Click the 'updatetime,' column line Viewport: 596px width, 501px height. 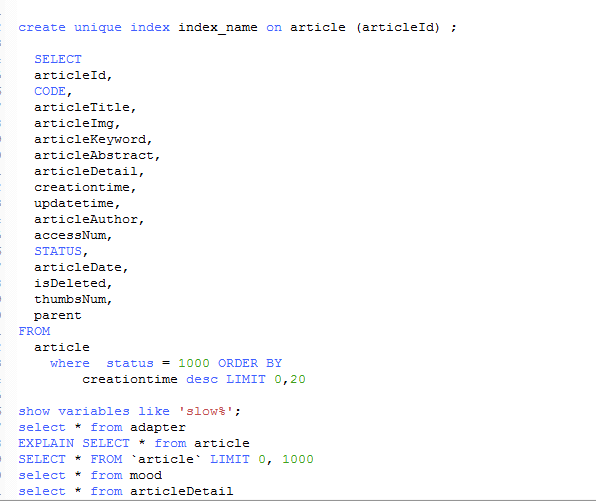click(x=77, y=203)
